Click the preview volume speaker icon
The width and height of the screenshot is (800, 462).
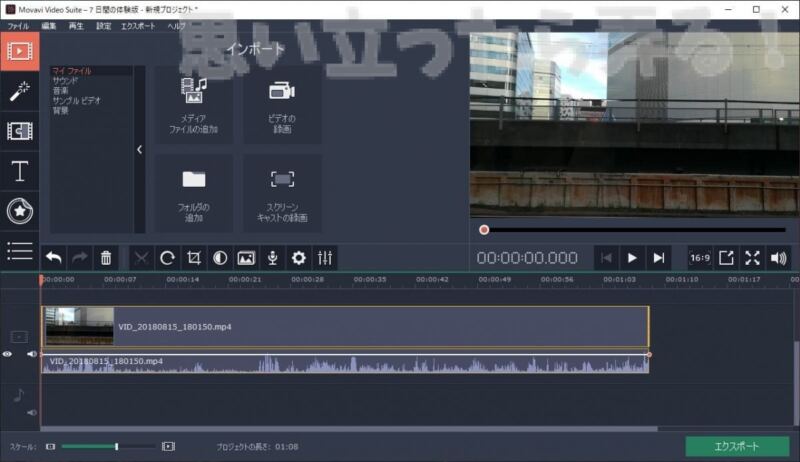779,258
